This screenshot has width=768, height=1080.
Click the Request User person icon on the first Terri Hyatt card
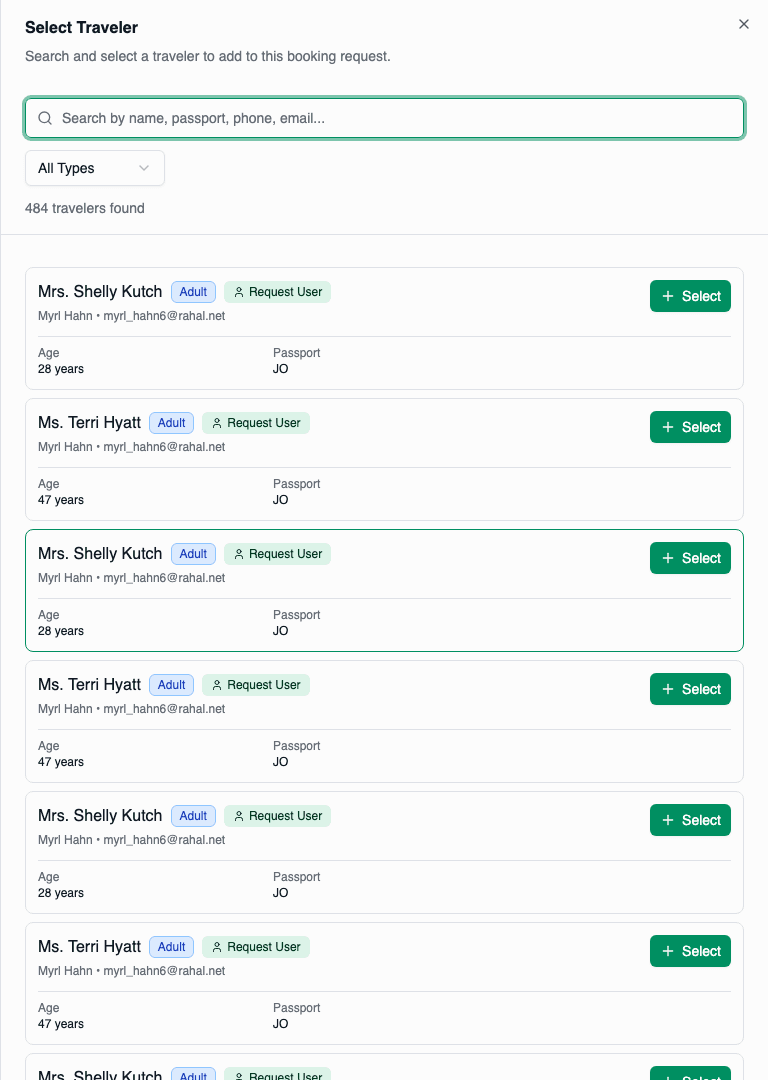[217, 423]
